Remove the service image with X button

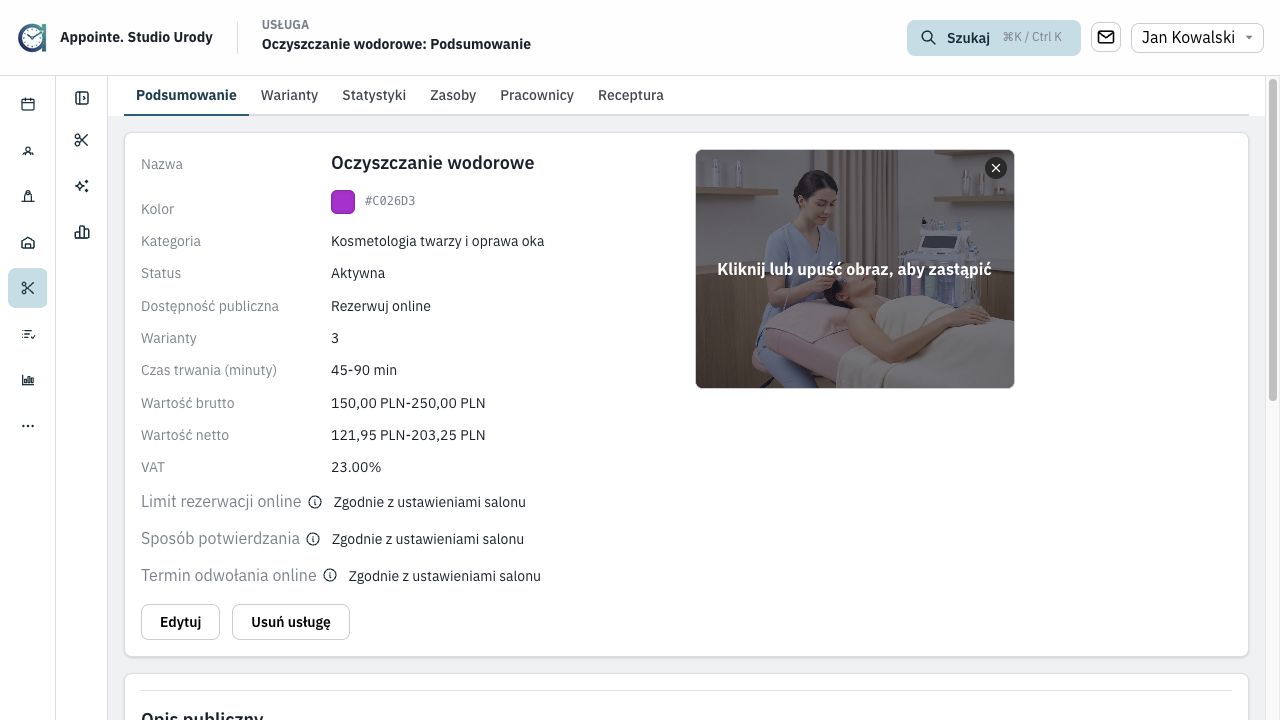[x=996, y=168]
